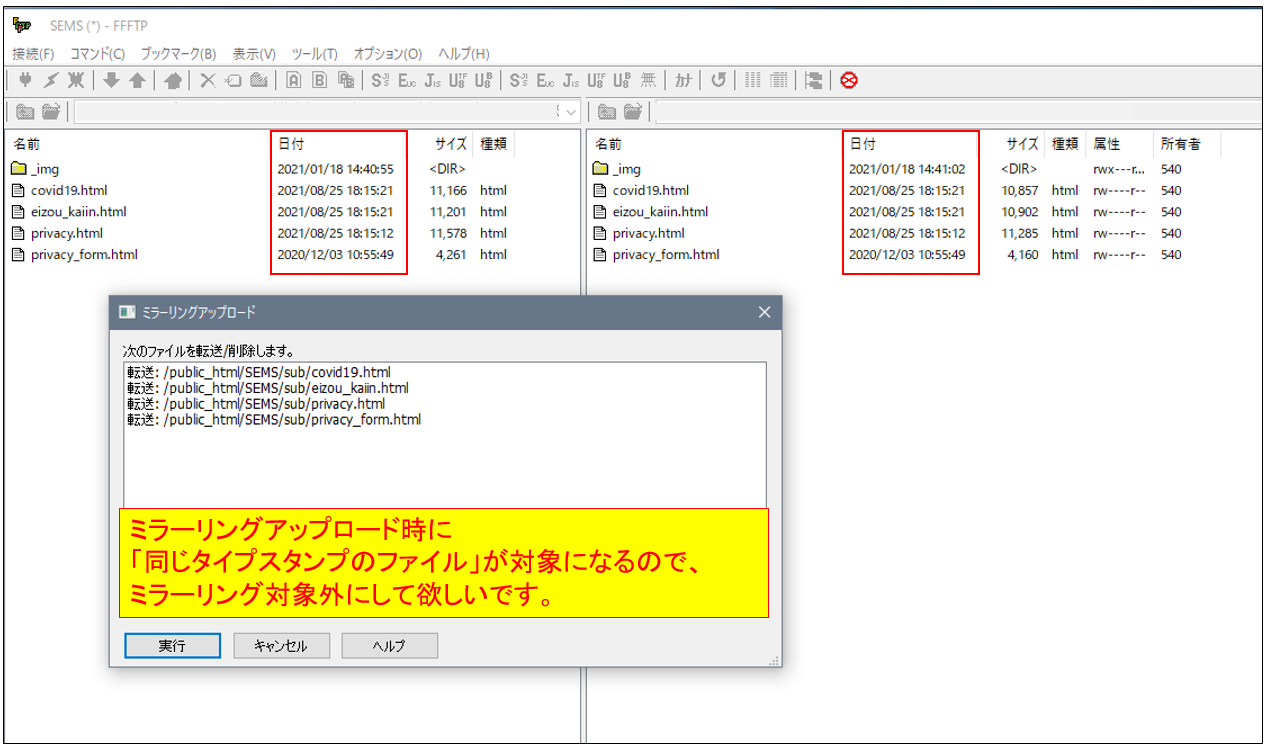
Task: Refresh the file listings
Action: [718, 80]
